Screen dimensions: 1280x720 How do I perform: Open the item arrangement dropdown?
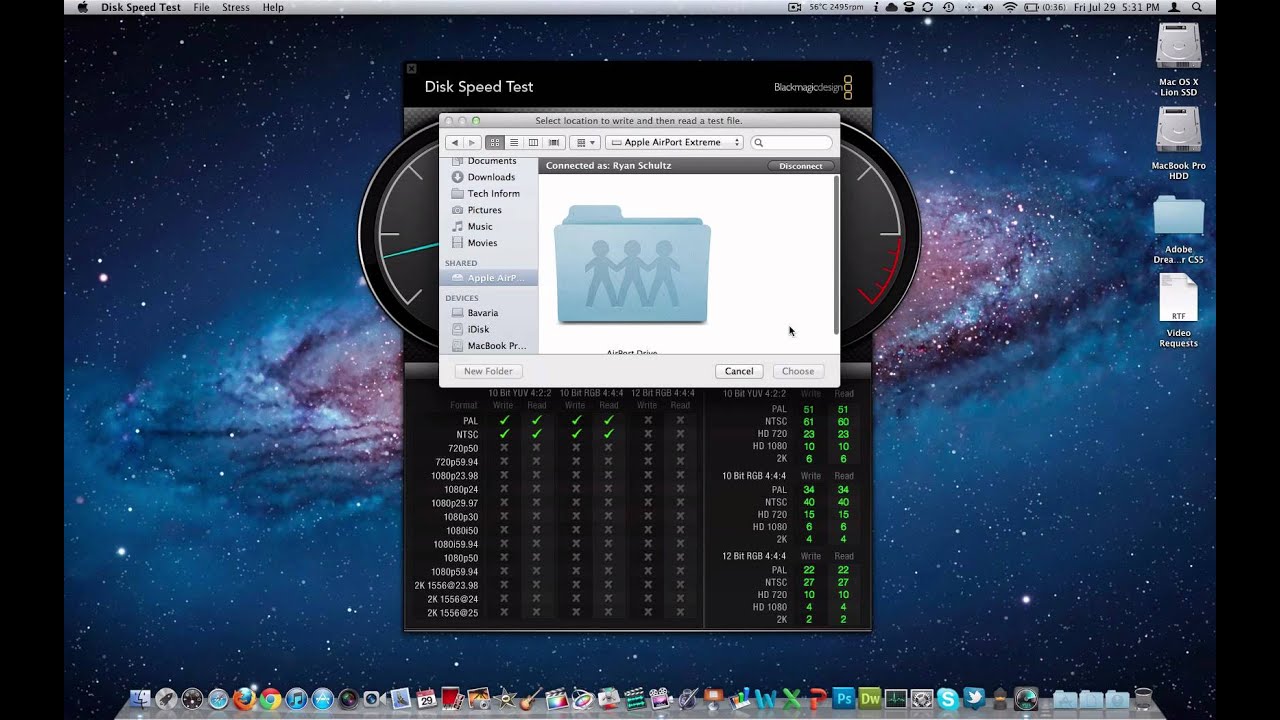tap(584, 142)
